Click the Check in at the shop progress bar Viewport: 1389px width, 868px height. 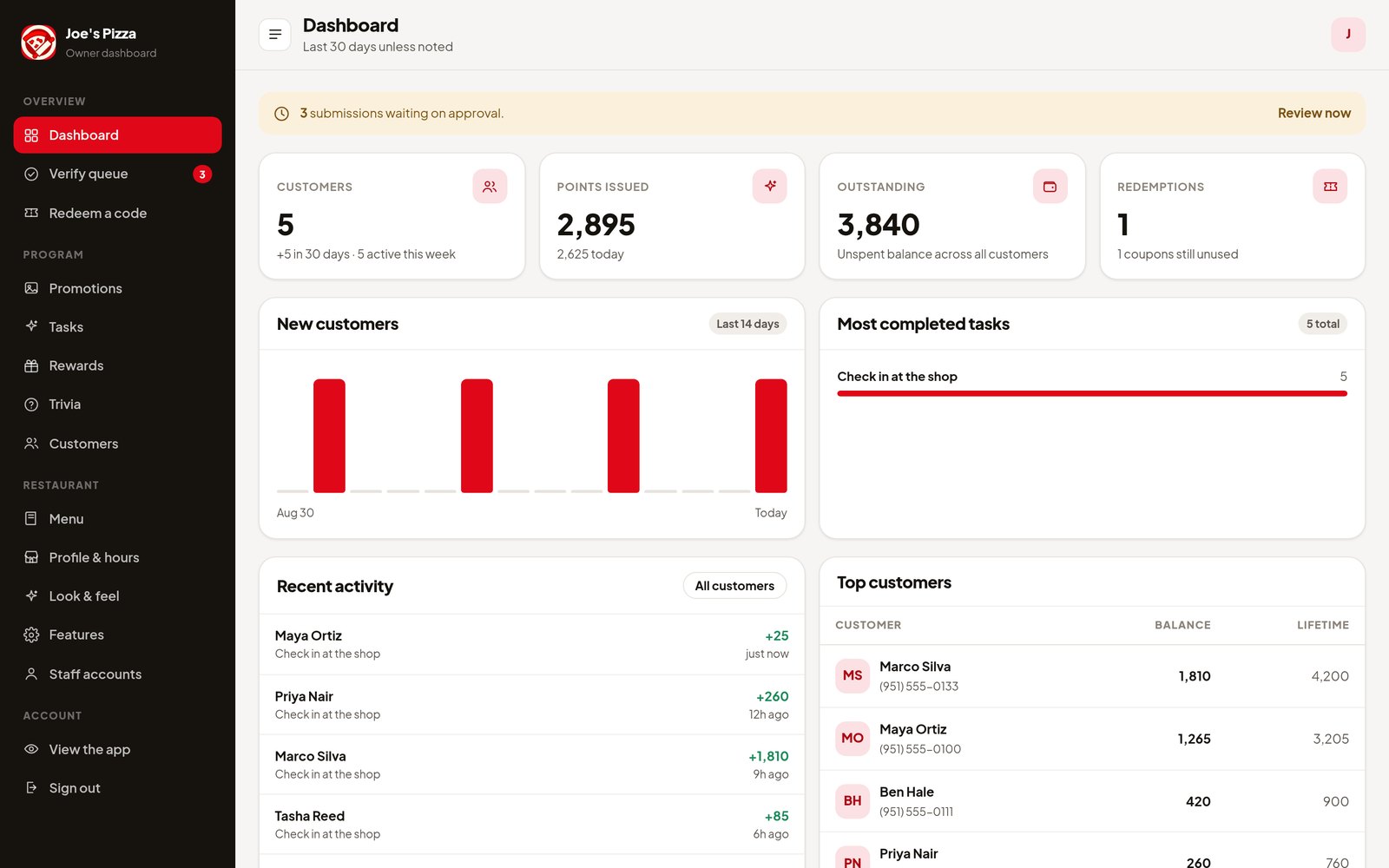(x=1092, y=393)
